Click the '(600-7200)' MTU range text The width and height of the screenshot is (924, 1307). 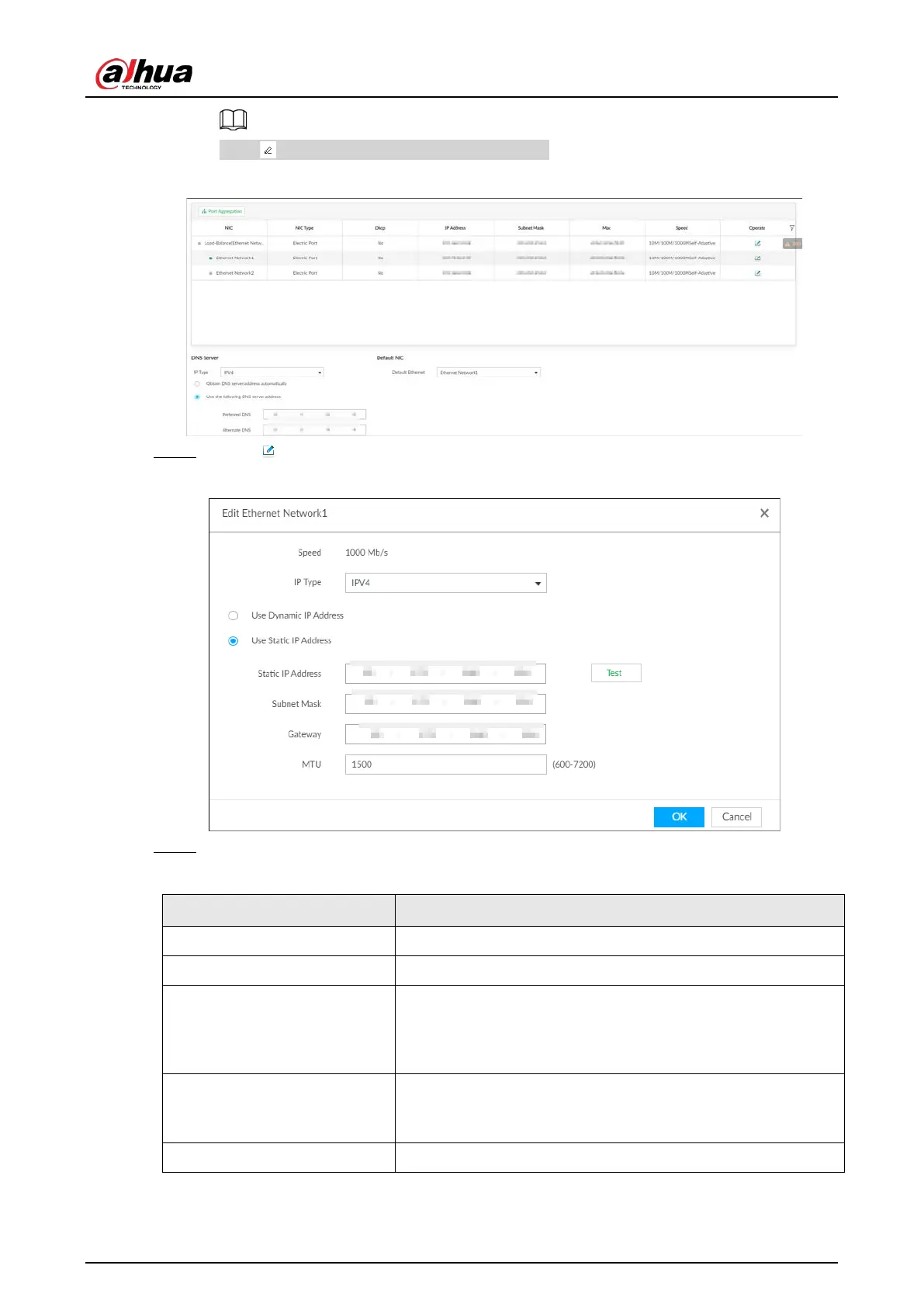pyautogui.click(x=574, y=764)
